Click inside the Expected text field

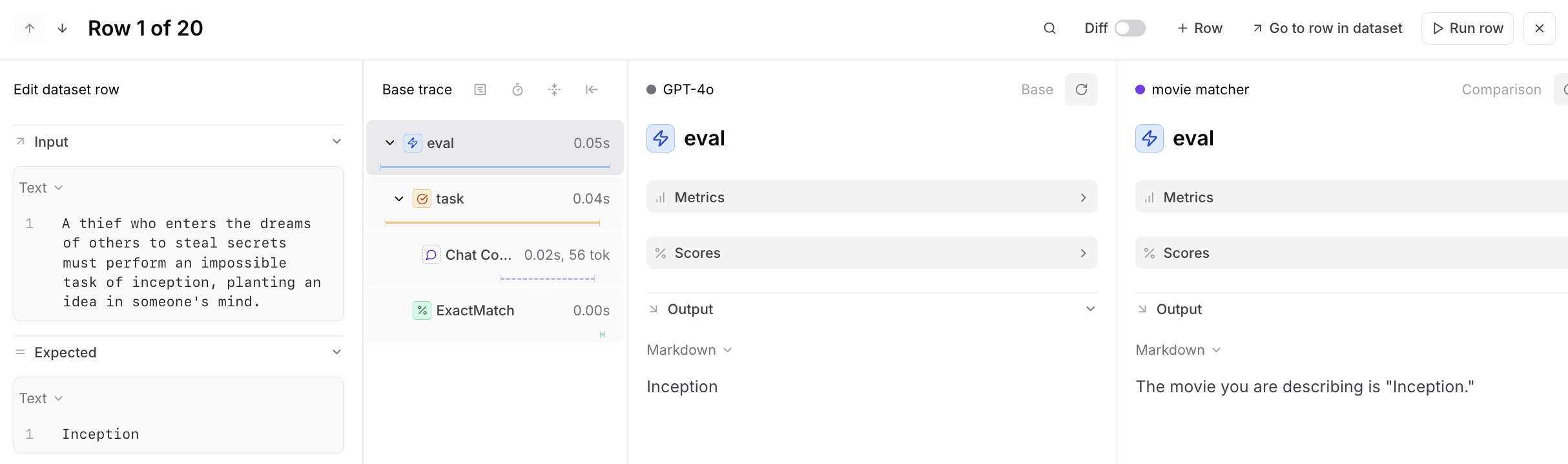(178, 434)
